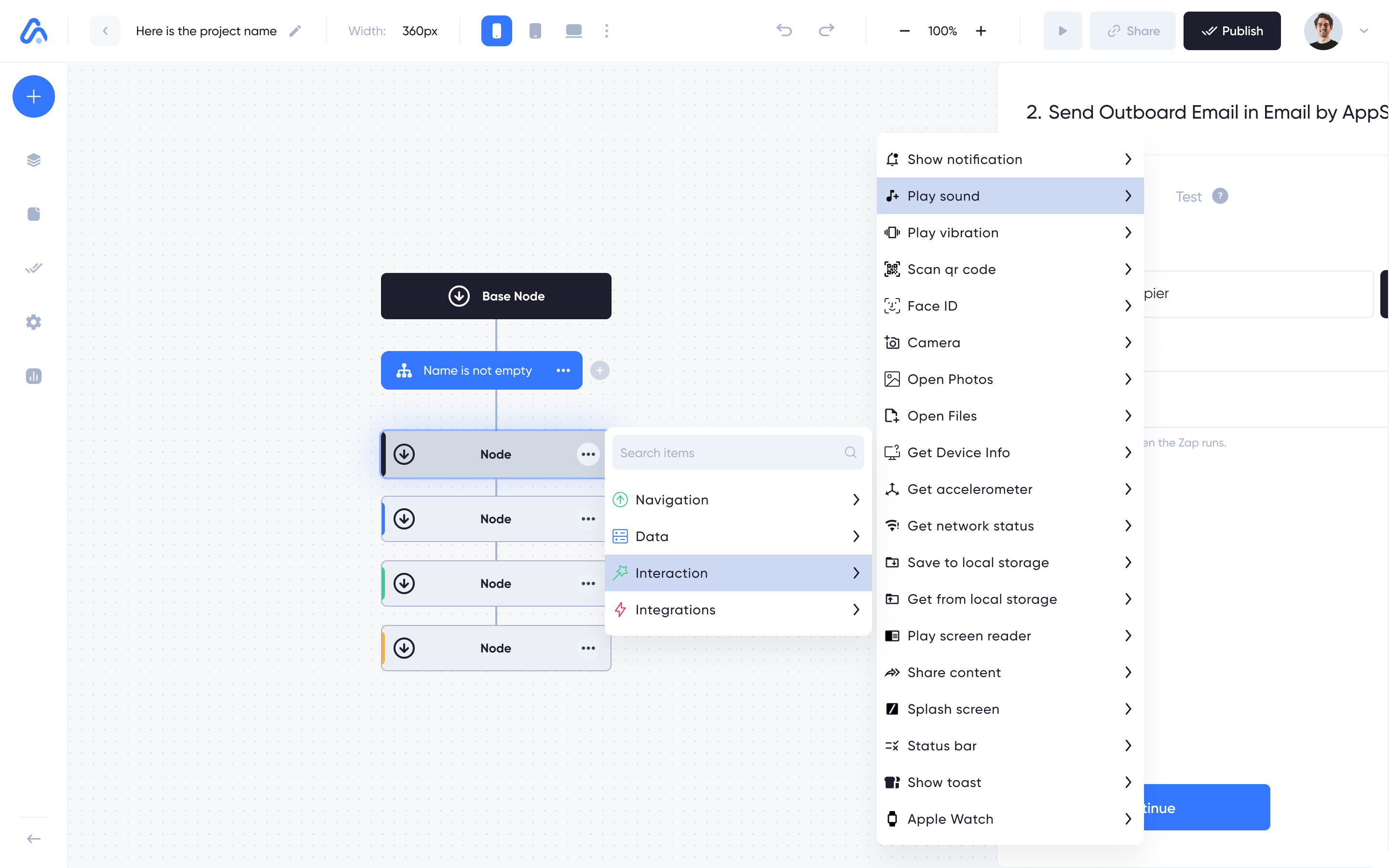This screenshot has width=1389, height=868.
Task: Open the settings gear in left sidebar
Action: tap(34, 322)
